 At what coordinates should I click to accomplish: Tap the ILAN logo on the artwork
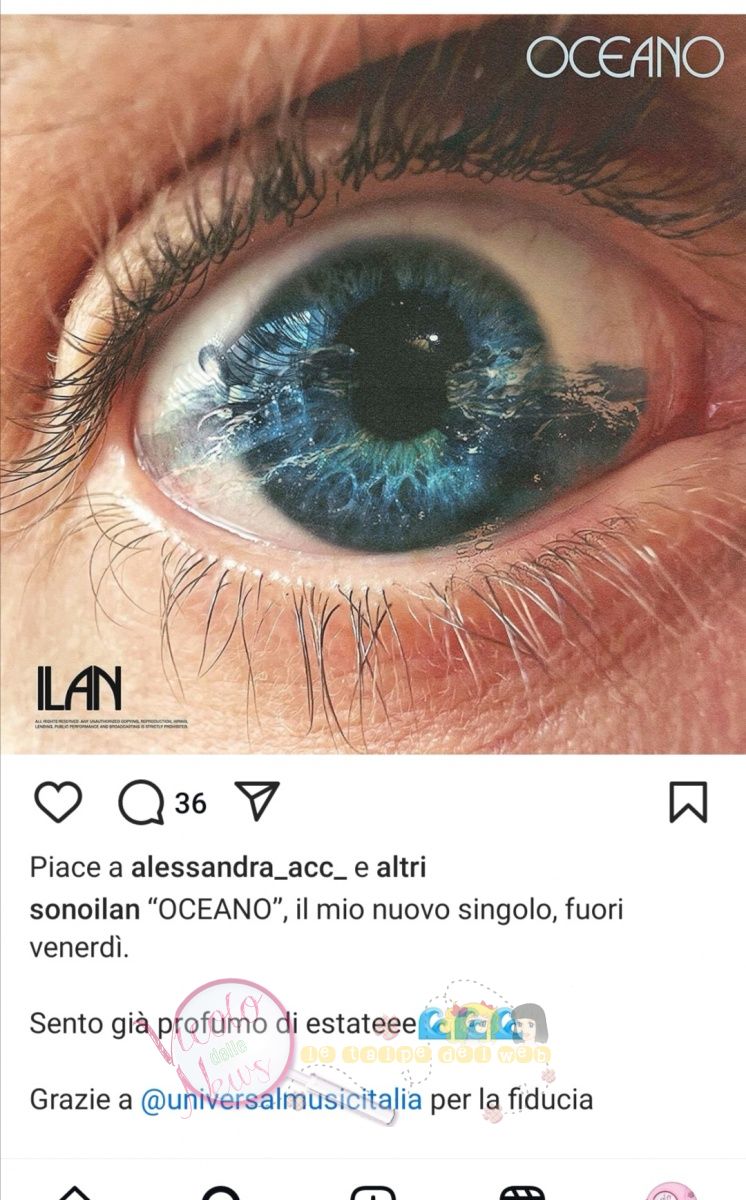coord(79,688)
